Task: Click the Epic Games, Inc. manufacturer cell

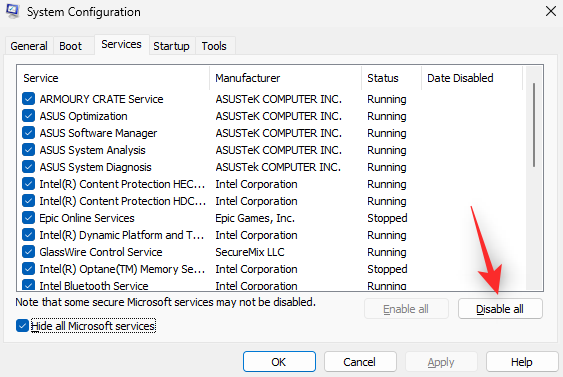Action: pos(255,218)
